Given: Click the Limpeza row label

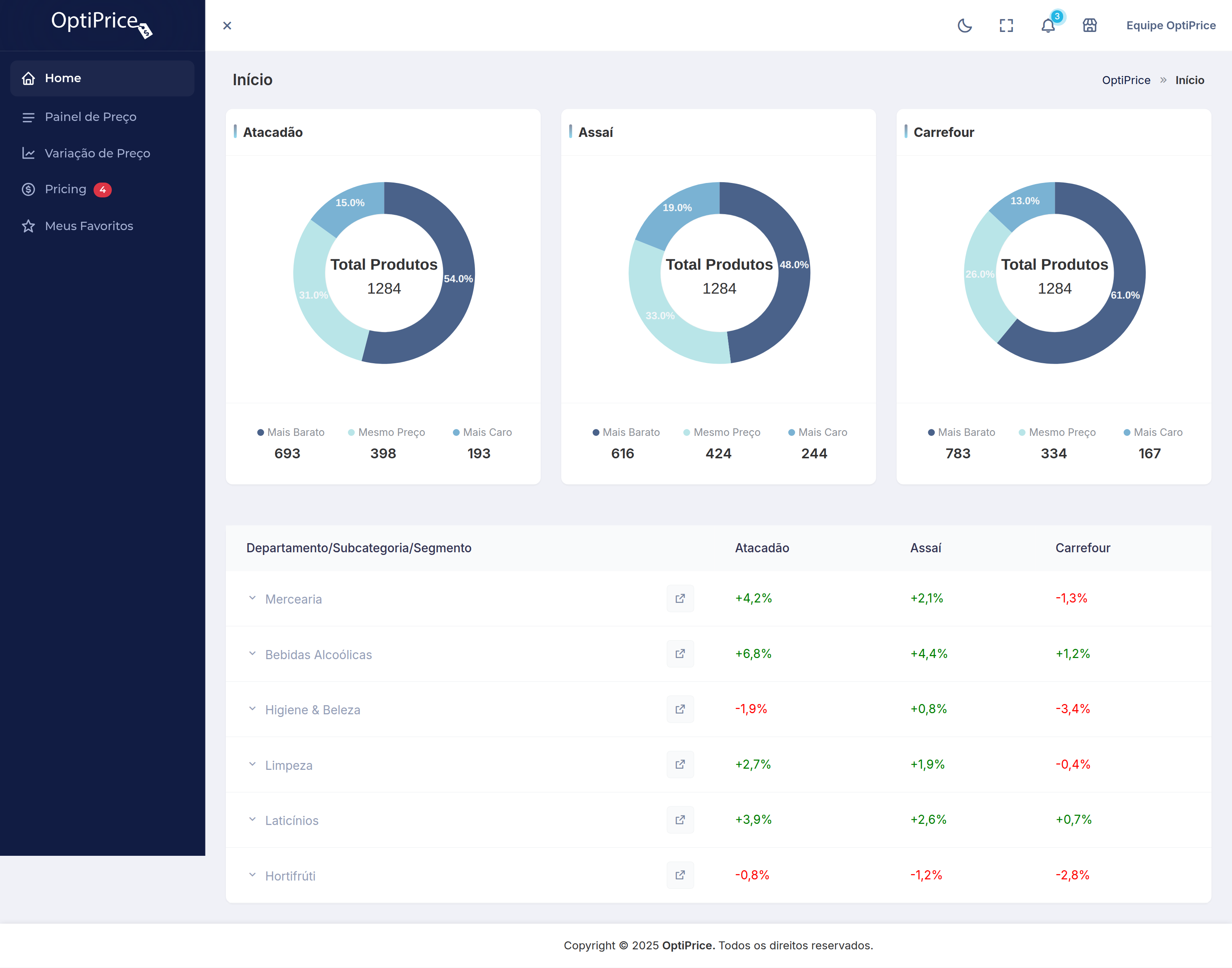Looking at the screenshot, I should (x=289, y=765).
